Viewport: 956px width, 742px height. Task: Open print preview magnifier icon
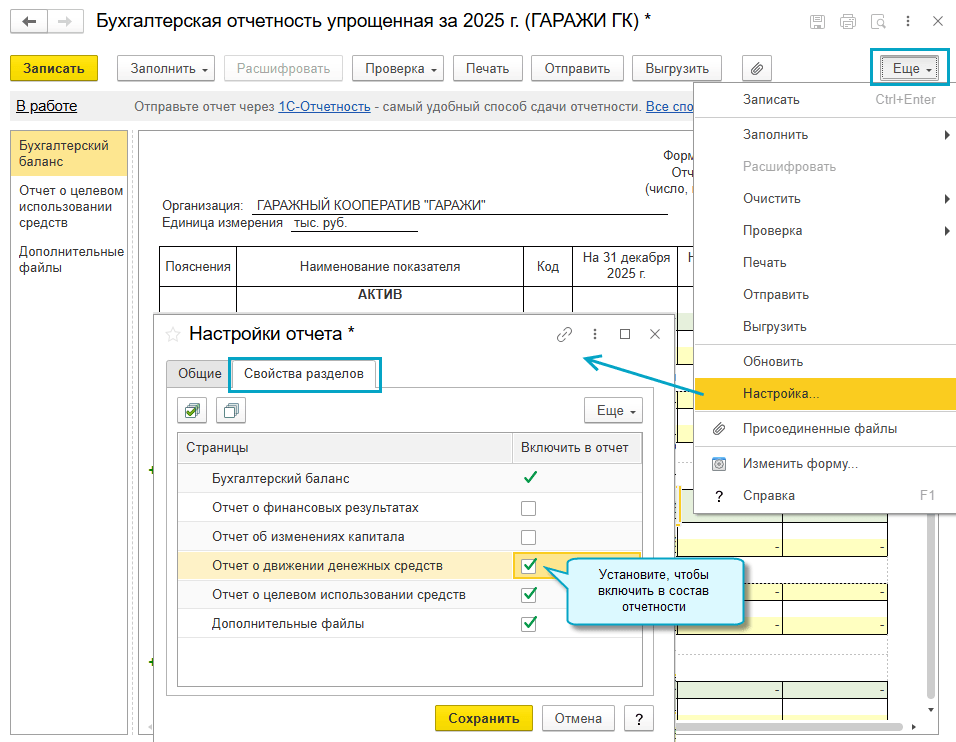878,22
